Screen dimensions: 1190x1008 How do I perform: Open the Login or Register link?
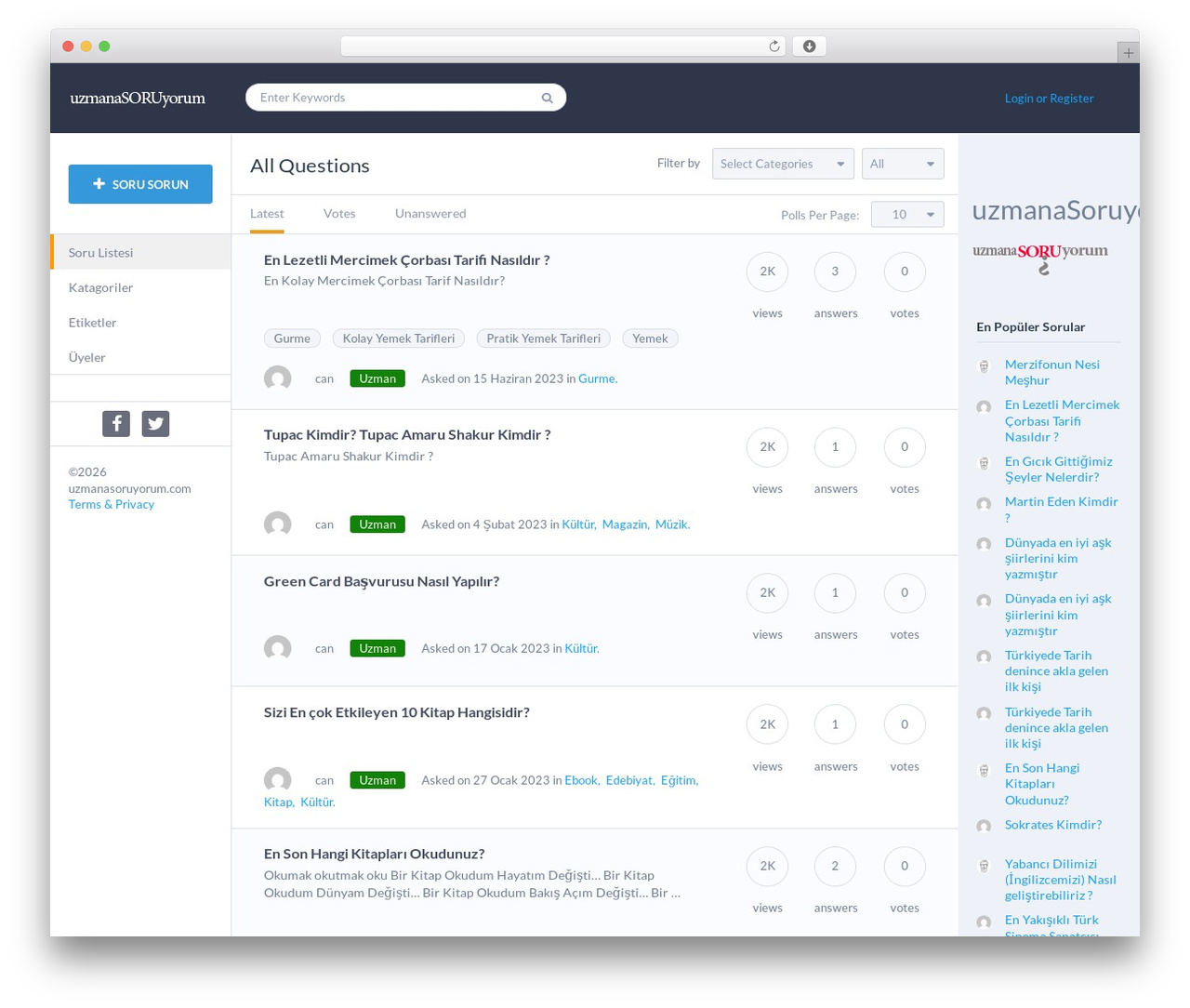pyautogui.click(x=1049, y=99)
